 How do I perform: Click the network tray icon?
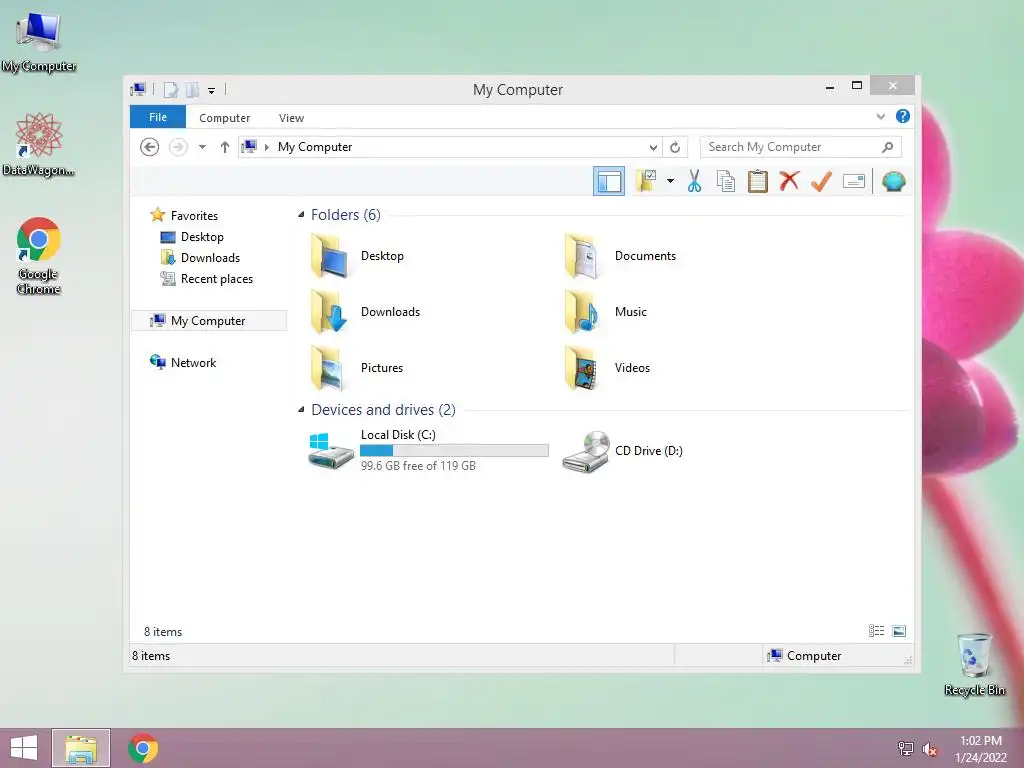click(x=906, y=749)
